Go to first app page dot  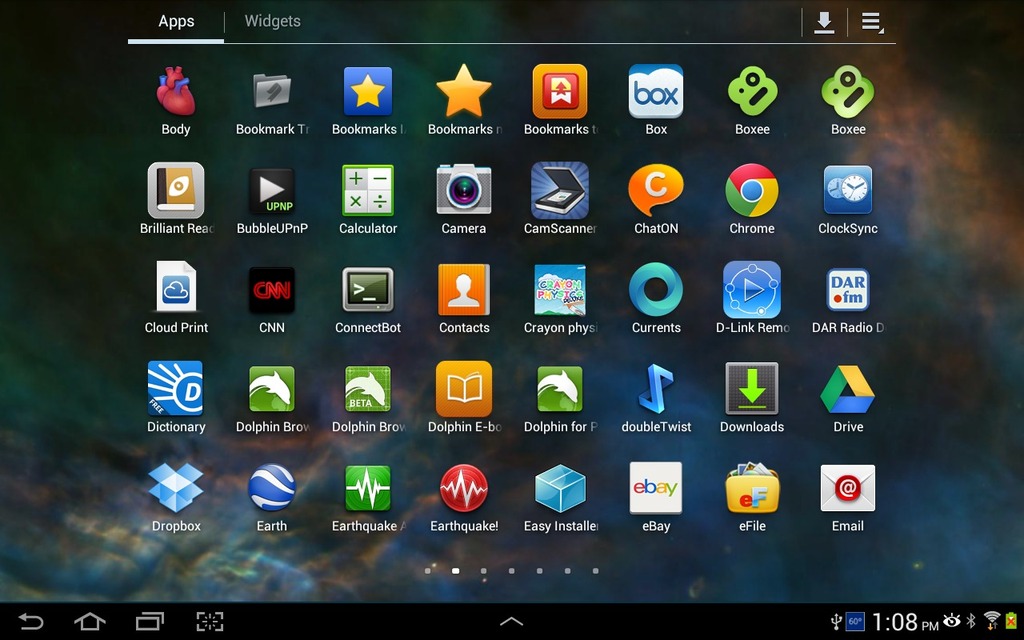click(x=427, y=571)
